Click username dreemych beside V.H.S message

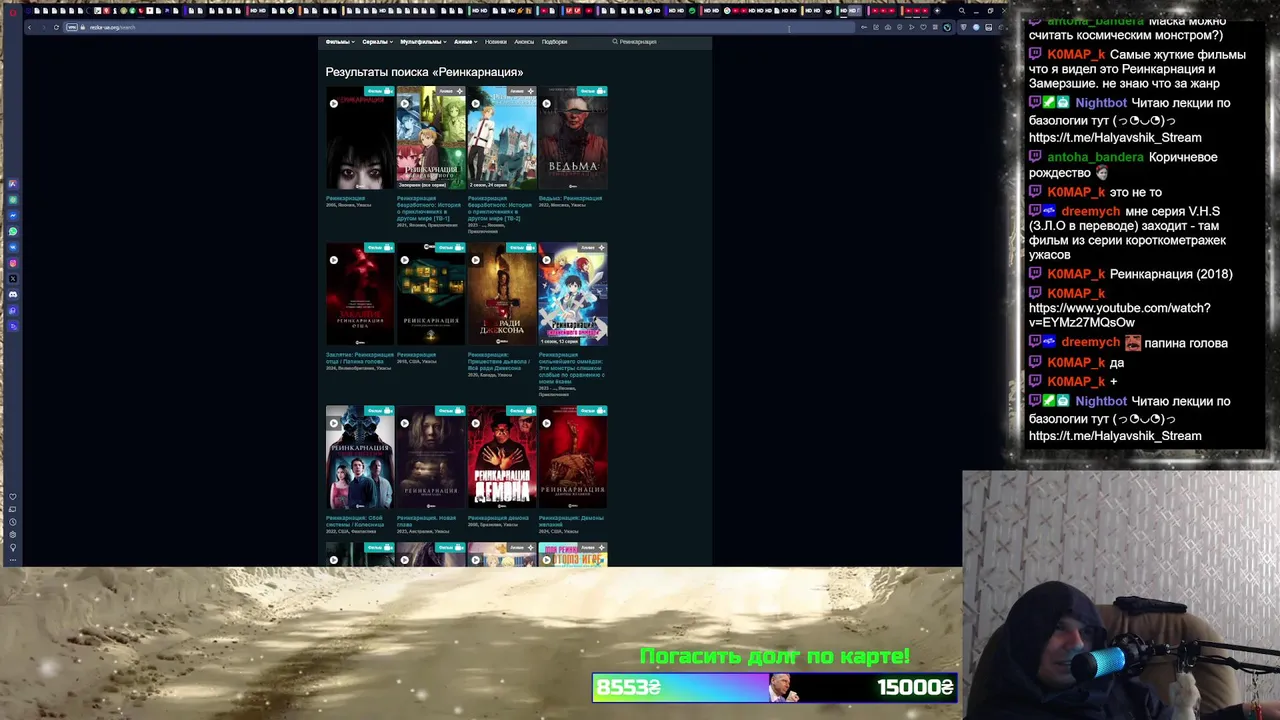1090,211
